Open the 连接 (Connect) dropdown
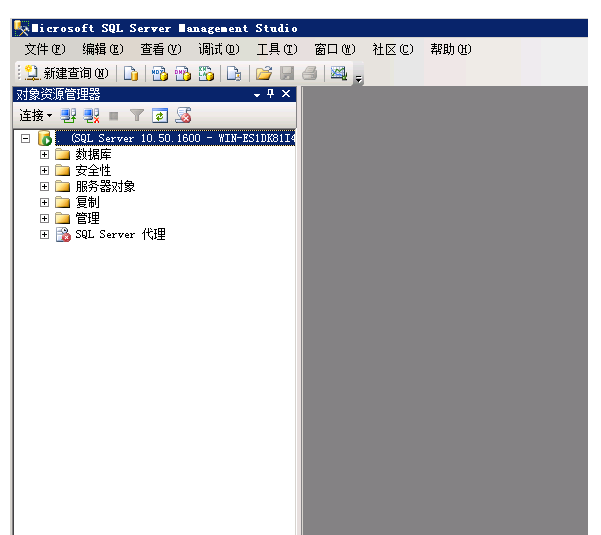 [x=35, y=115]
